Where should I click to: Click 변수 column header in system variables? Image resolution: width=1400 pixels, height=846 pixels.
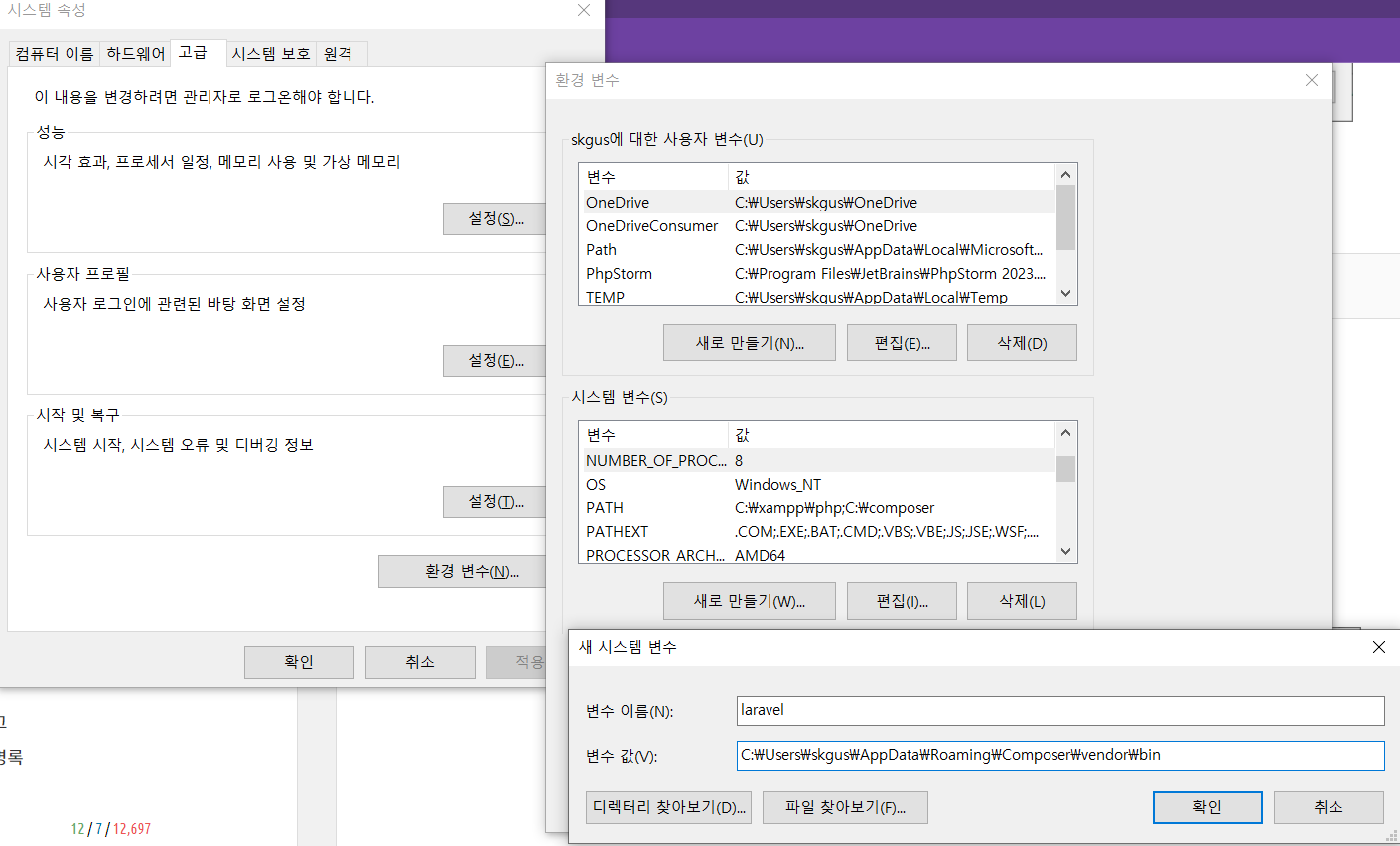653,435
